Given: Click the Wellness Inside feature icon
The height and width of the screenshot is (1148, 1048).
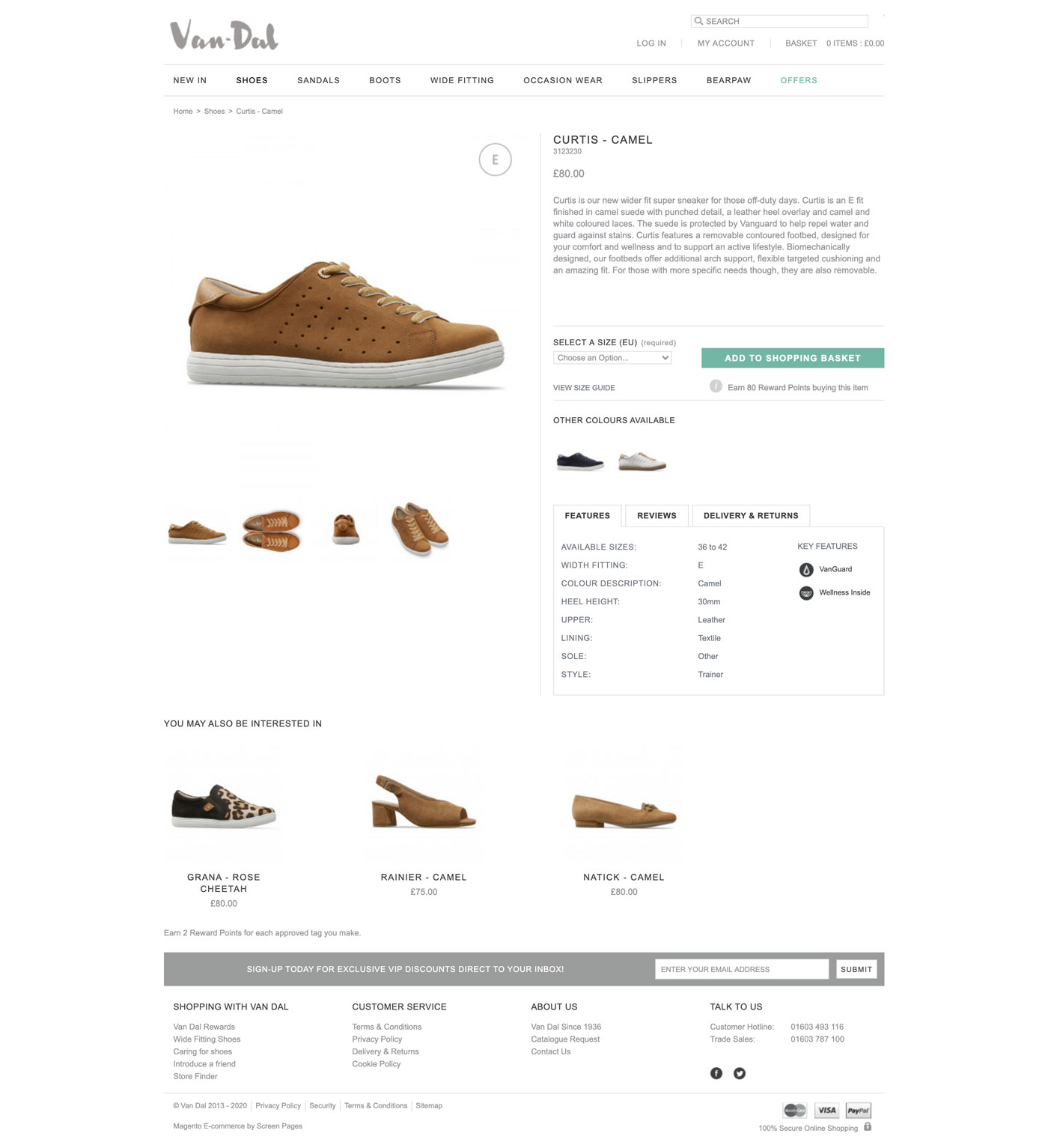Looking at the screenshot, I should tap(806, 593).
